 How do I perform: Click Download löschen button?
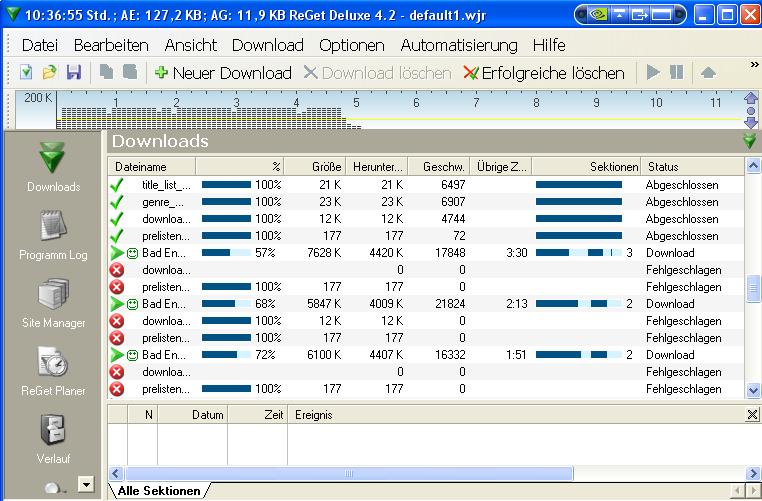tap(378, 73)
